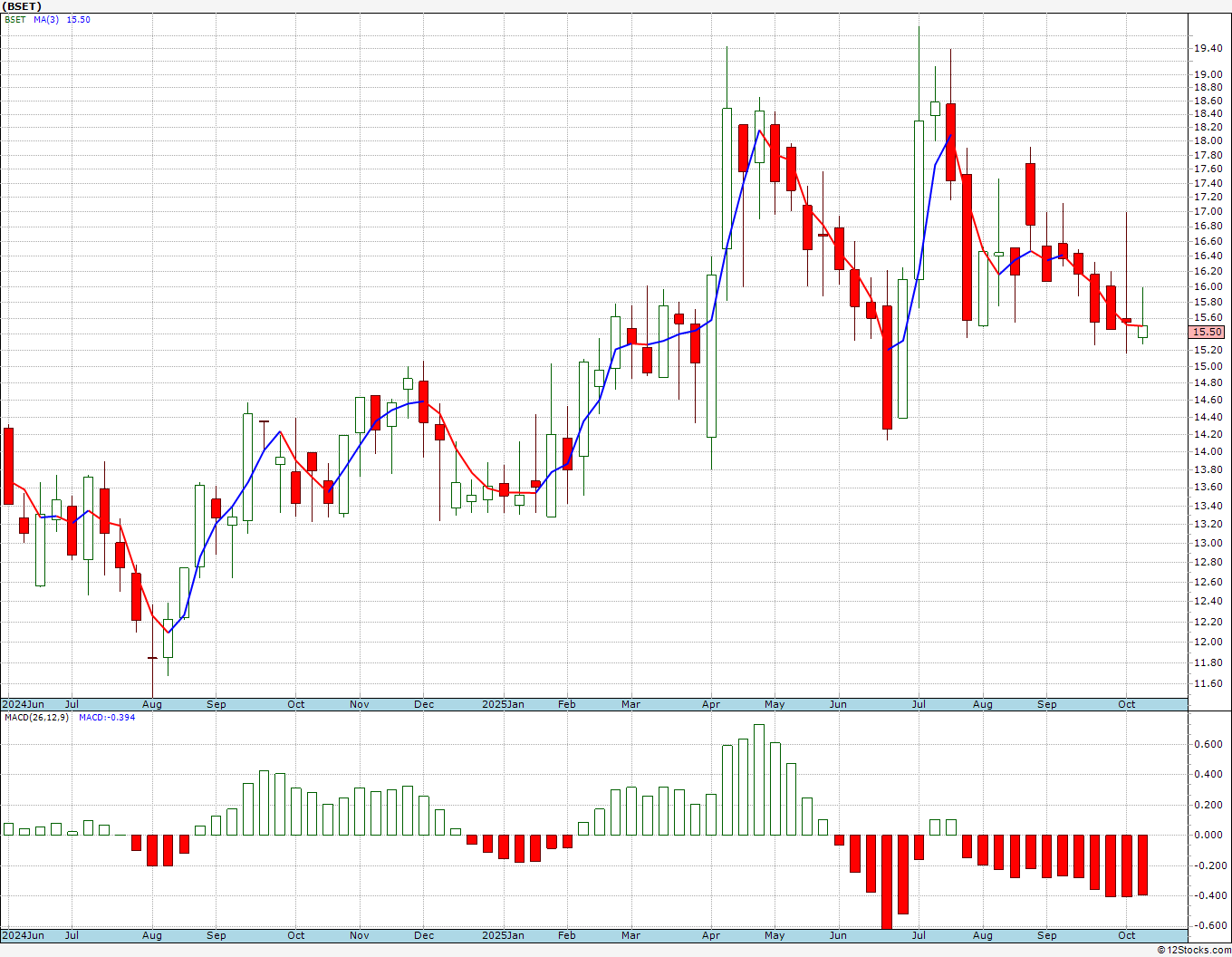Click the 12.00 price axis label
The height and width of the screenshot is (957, 1232).
tap(1208, 643)
